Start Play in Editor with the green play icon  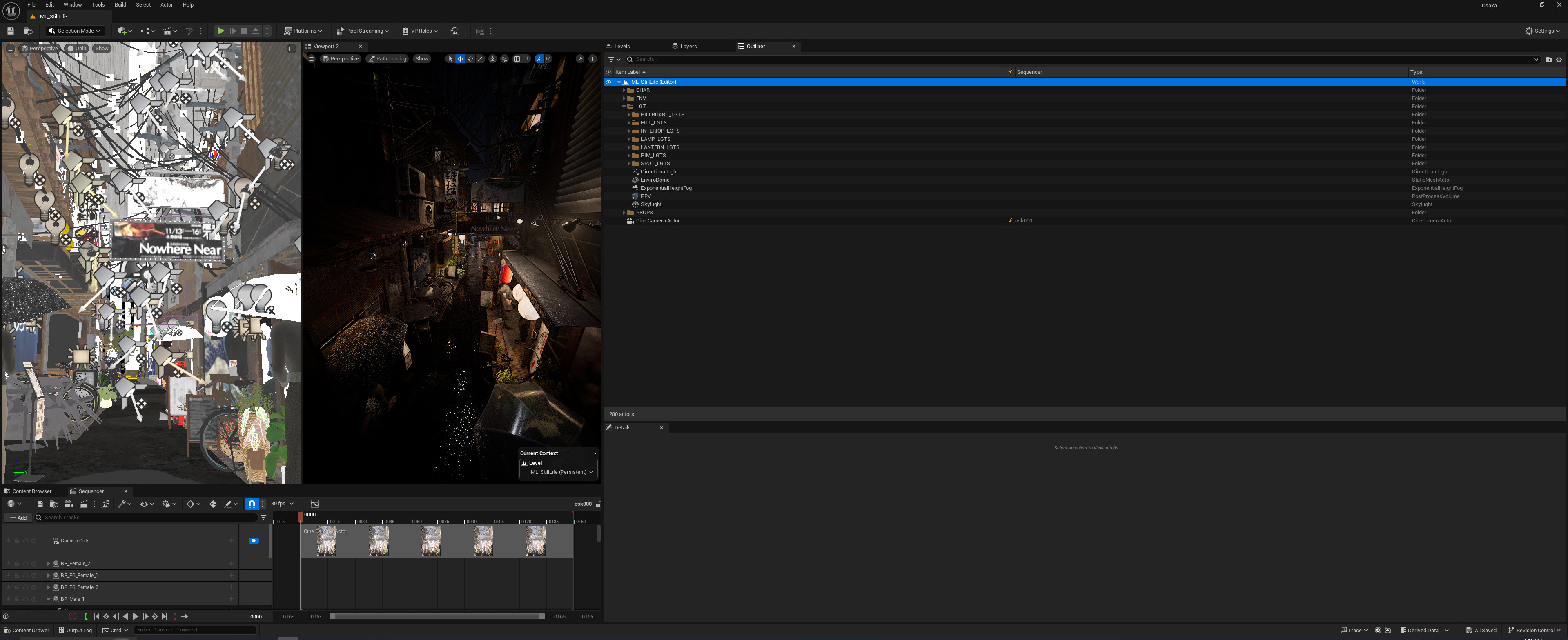(x=221, y=31)
